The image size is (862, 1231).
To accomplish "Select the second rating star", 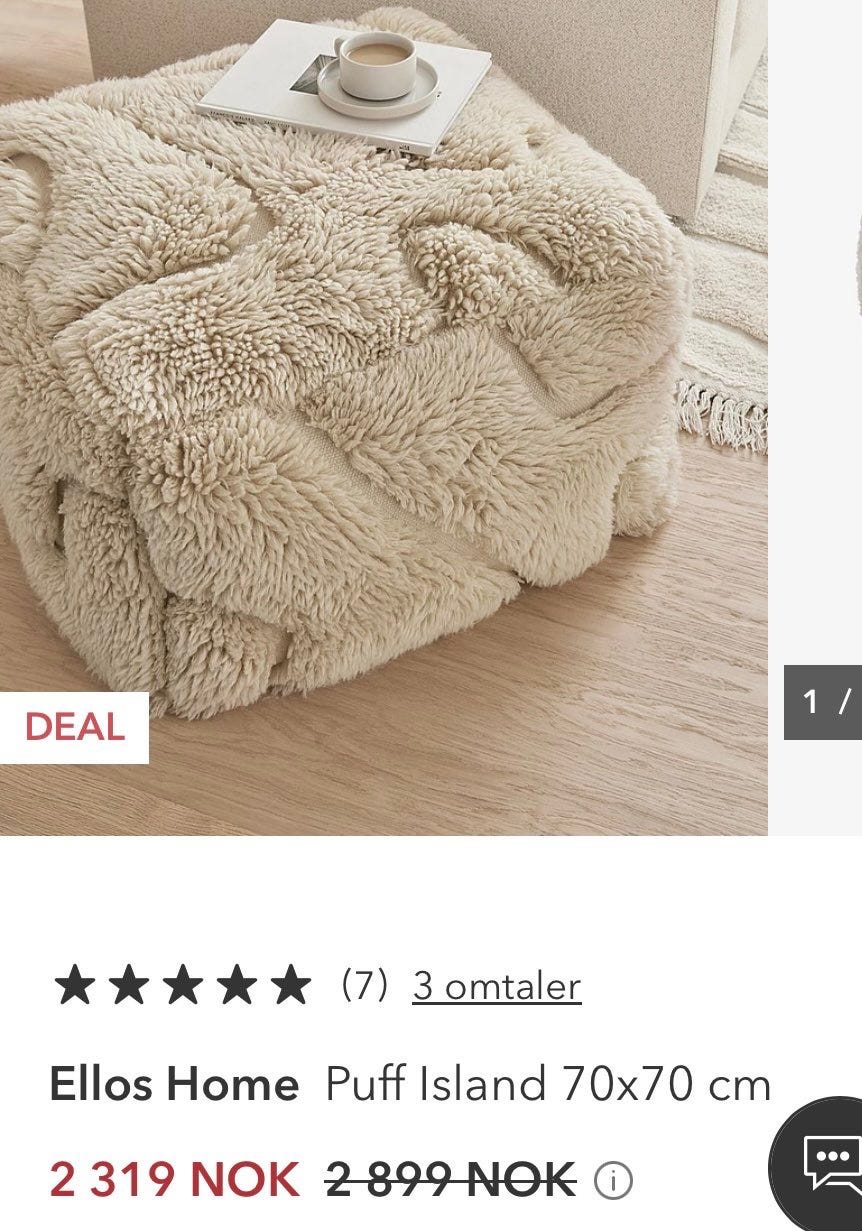I will [128, 985].
